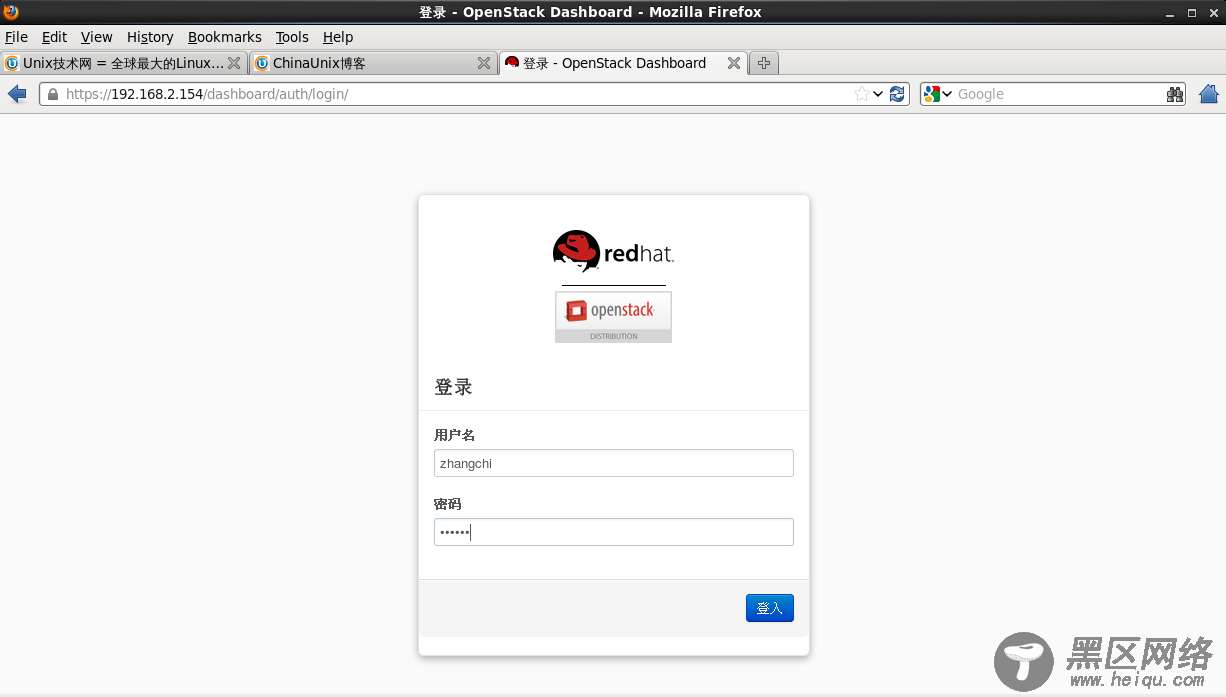This screenshot has height=697, width=1226.
Task: Open the URL history dropdown arrow
Action: point(878,94)
